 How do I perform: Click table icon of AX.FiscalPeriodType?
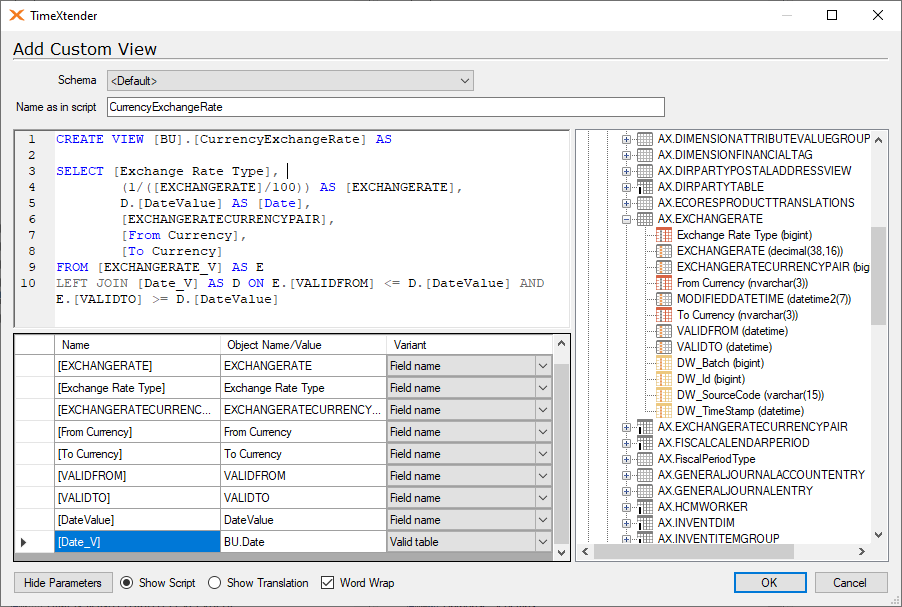pyautogui.click(x=645, y=459)
